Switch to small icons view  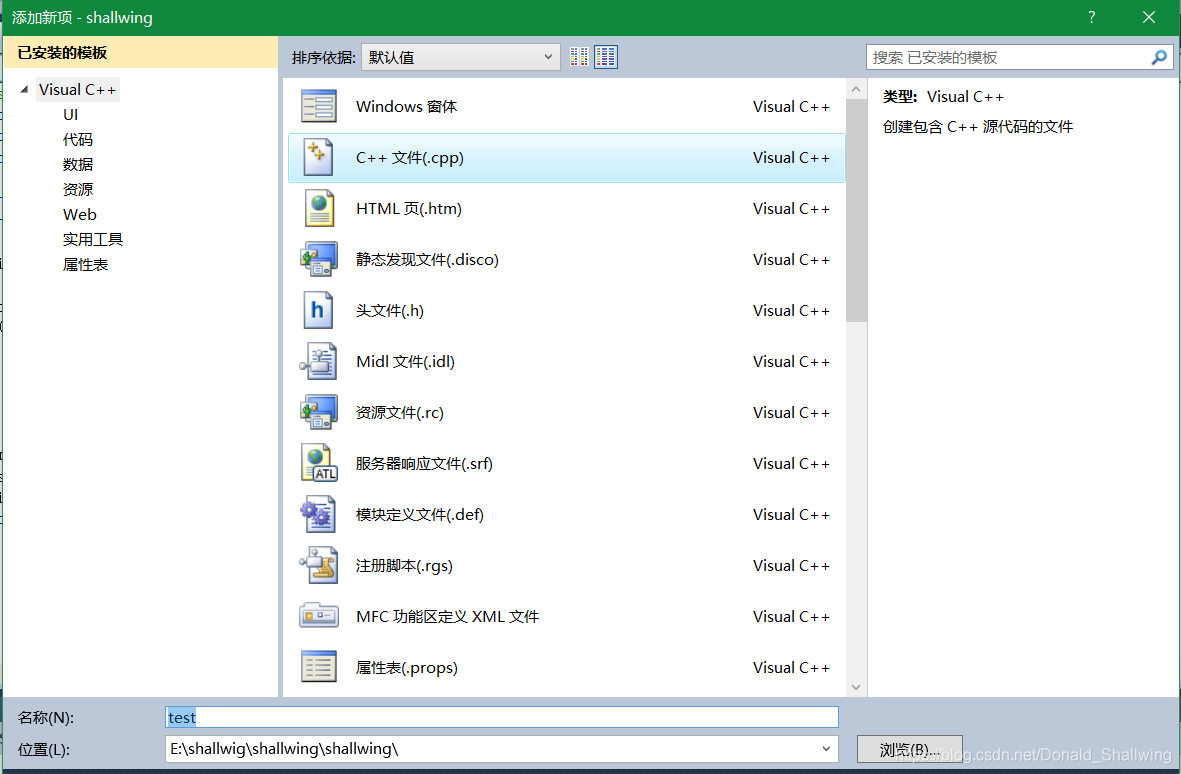579,57
